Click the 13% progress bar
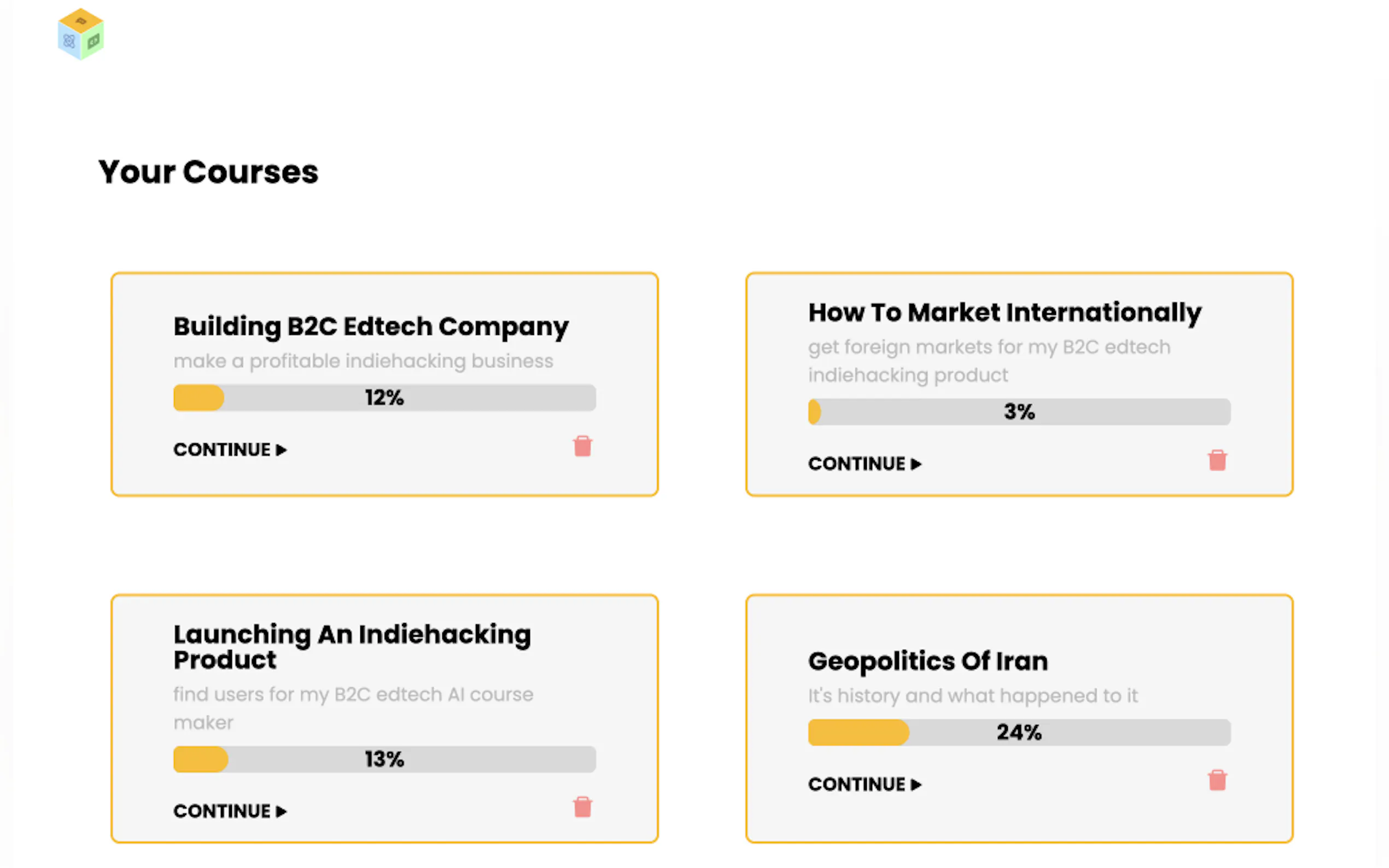Image resolution: width=1389 pixels, height=868 pixels. point(384,760)
